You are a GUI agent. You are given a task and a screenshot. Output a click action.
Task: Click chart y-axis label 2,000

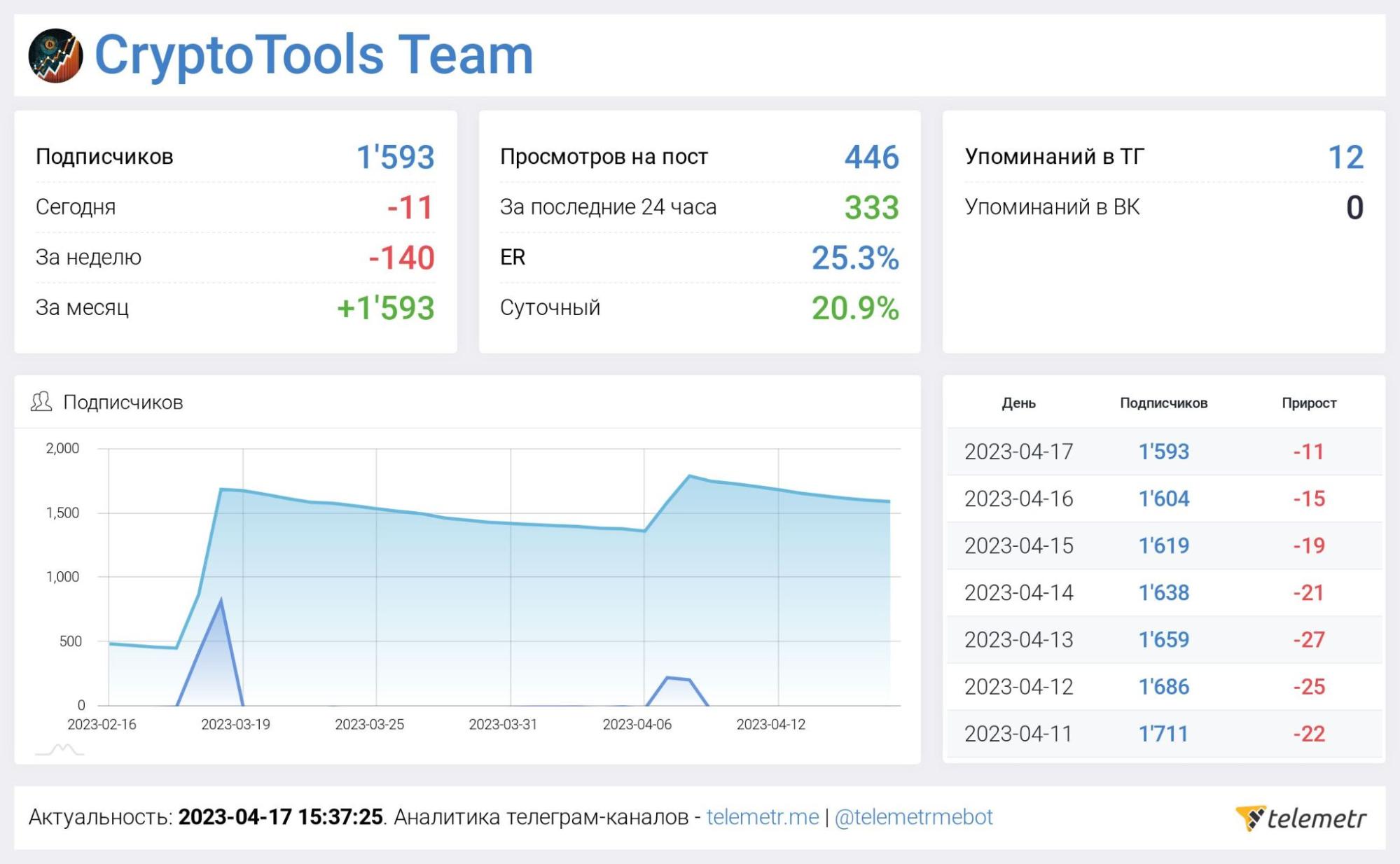pyautogui.click(x=62, y=448)
